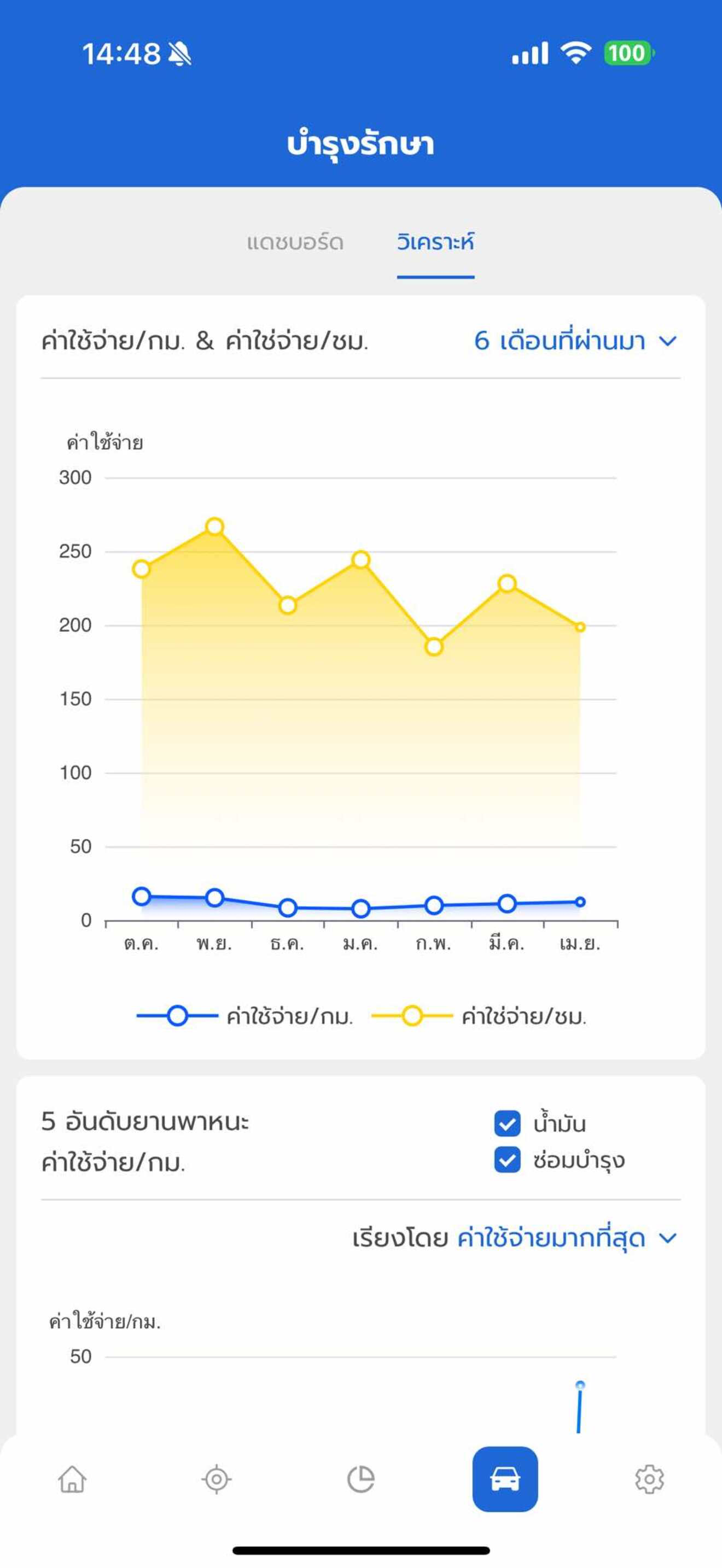
Task: Toggle the ค่าใช้จ่าย/ชม. yellow legend series
Action: pyautogui.click(x=479, y=1016)
